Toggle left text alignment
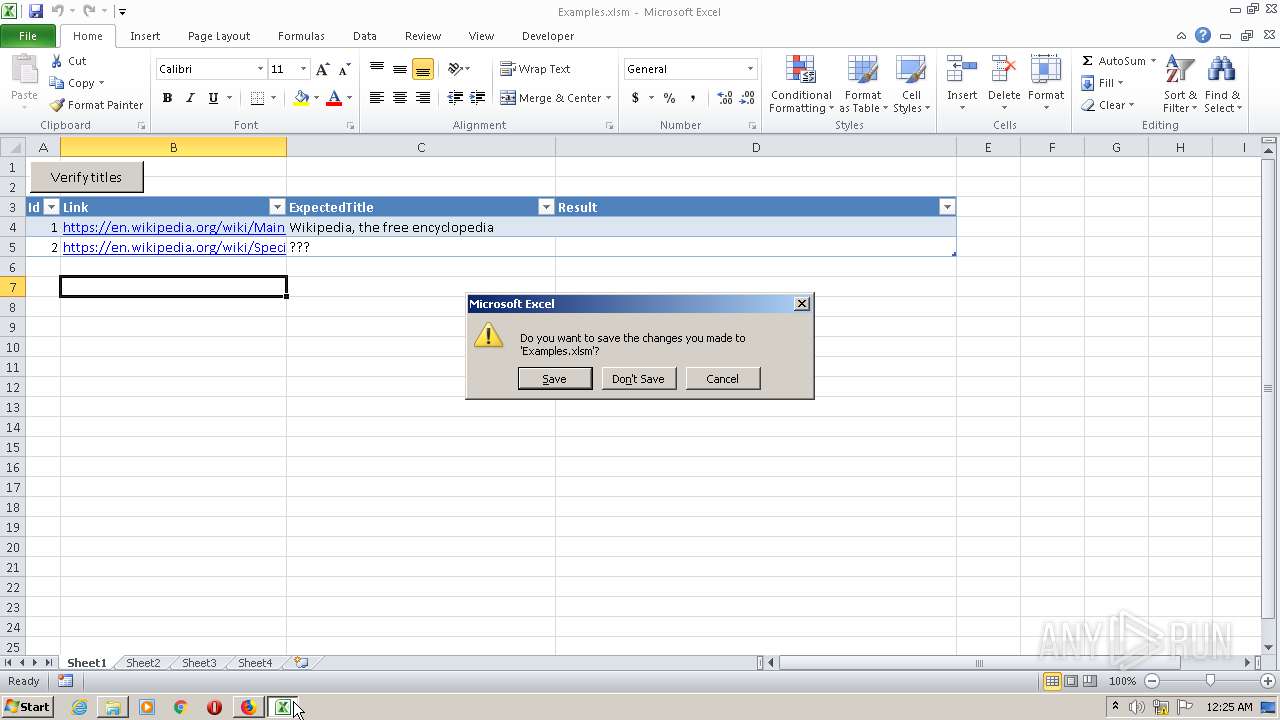Screen dimensions: 1280x720 [x=377, y=98]
